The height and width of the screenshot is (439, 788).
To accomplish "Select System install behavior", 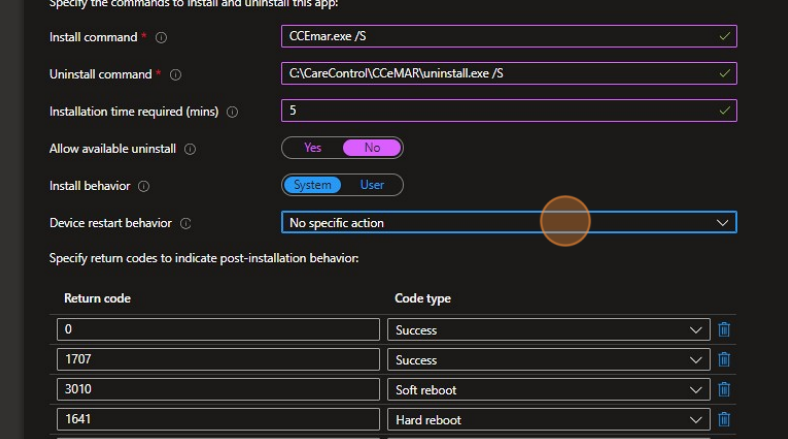I will tap(313, 185).
